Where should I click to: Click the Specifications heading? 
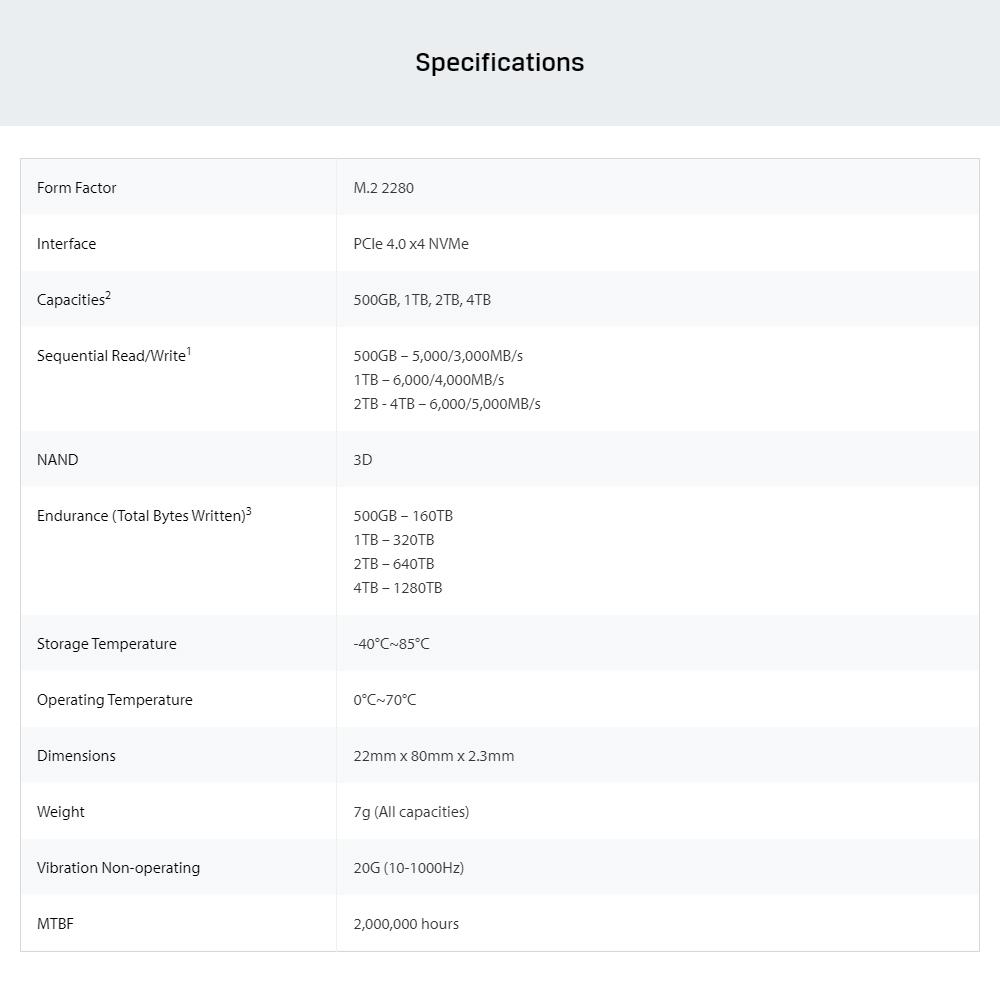pyautogui.click(x=499, y=62)
